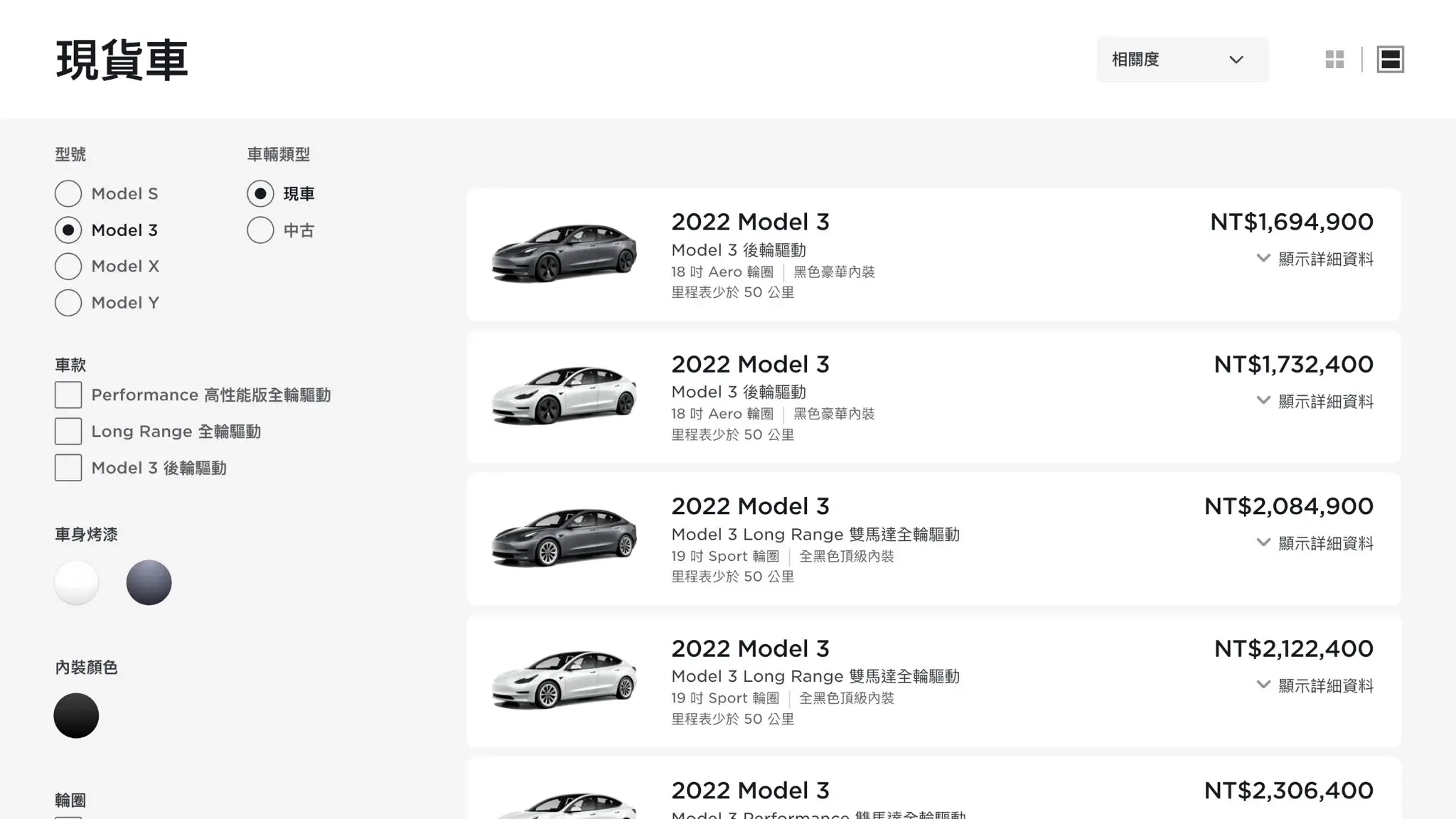This screenshot has width=1456, height=819.
Task: Select Model S radio button
Action: (x=68, y=193)
